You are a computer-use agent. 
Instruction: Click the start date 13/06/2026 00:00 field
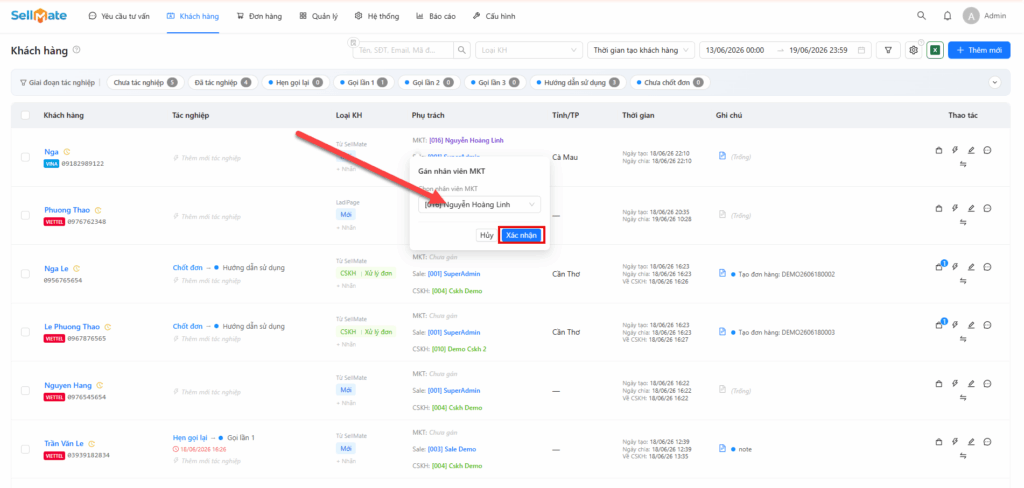735,50
